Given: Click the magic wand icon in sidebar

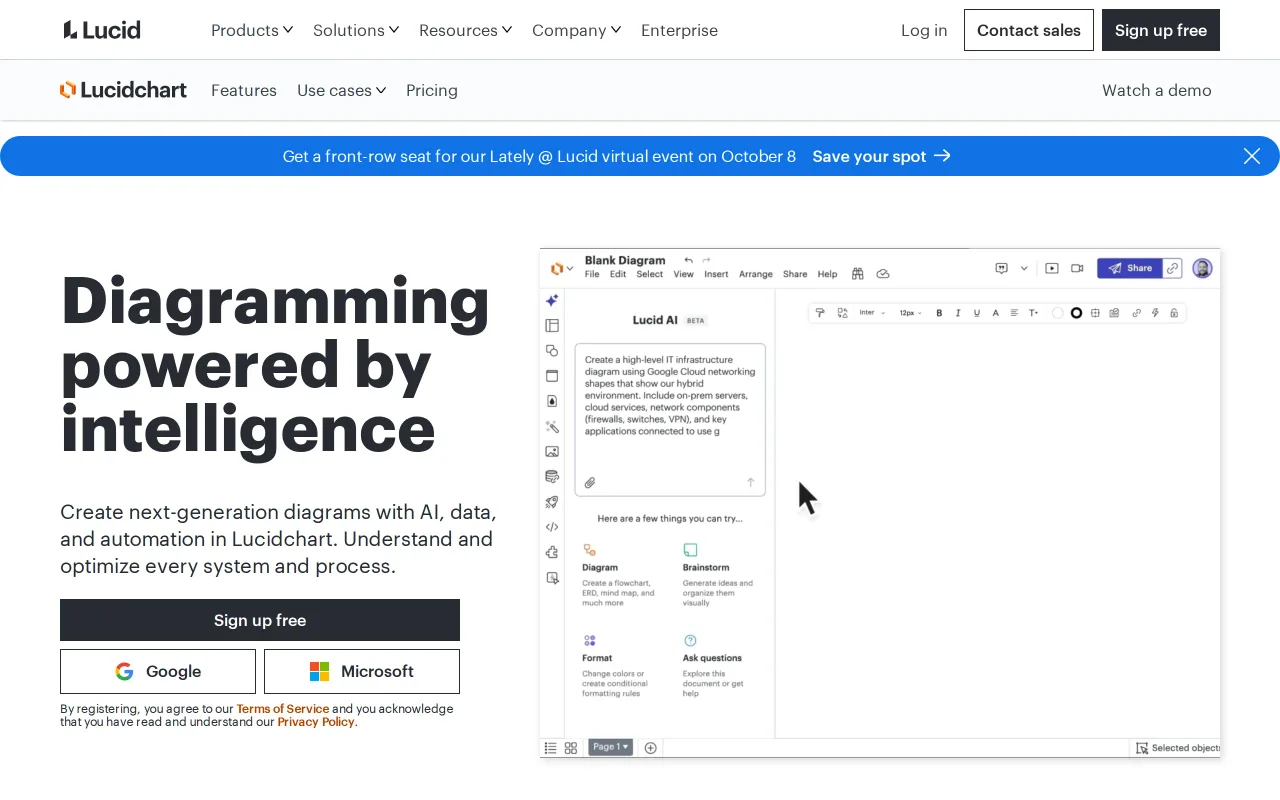Looking at the screenshot, I should coord(552,426).
